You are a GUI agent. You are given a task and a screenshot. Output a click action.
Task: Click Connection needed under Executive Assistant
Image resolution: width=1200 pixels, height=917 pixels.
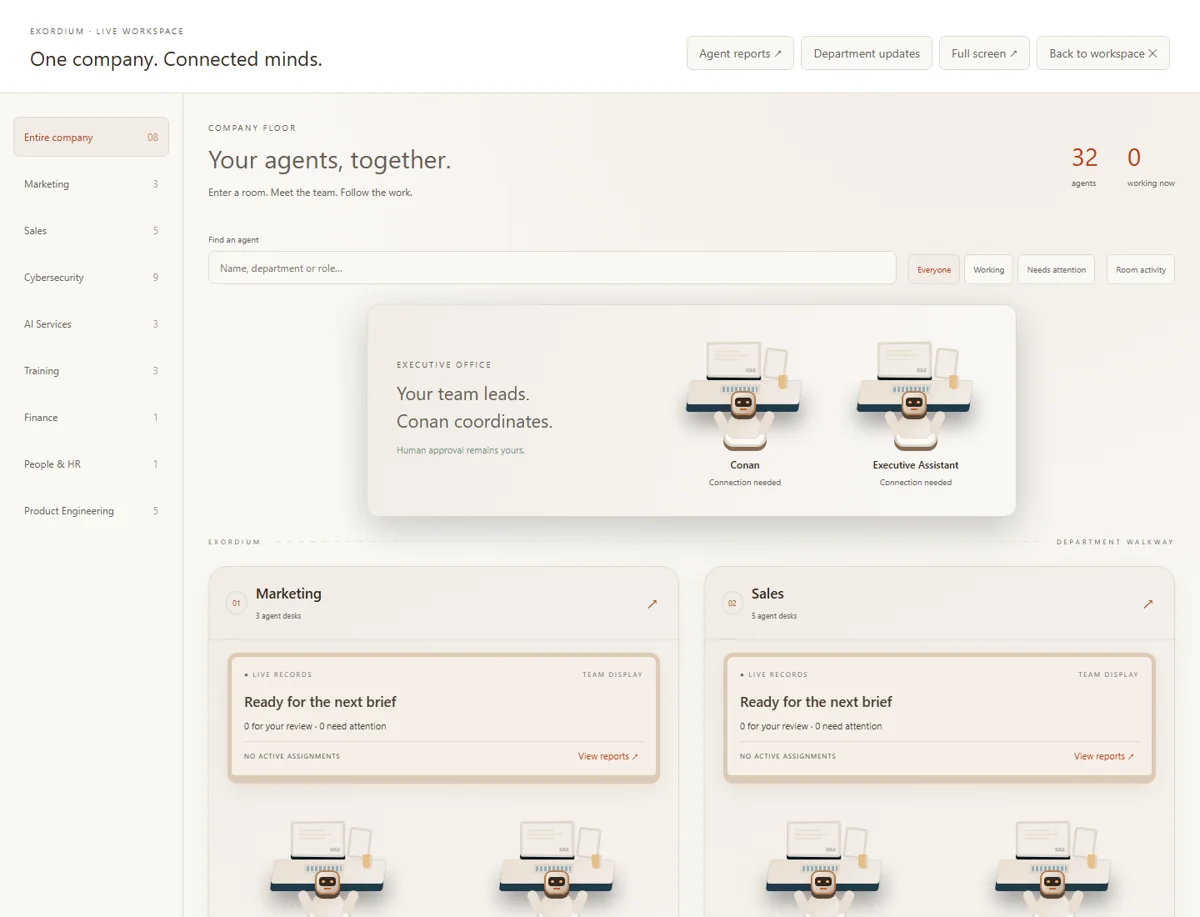tap(916, 482)
